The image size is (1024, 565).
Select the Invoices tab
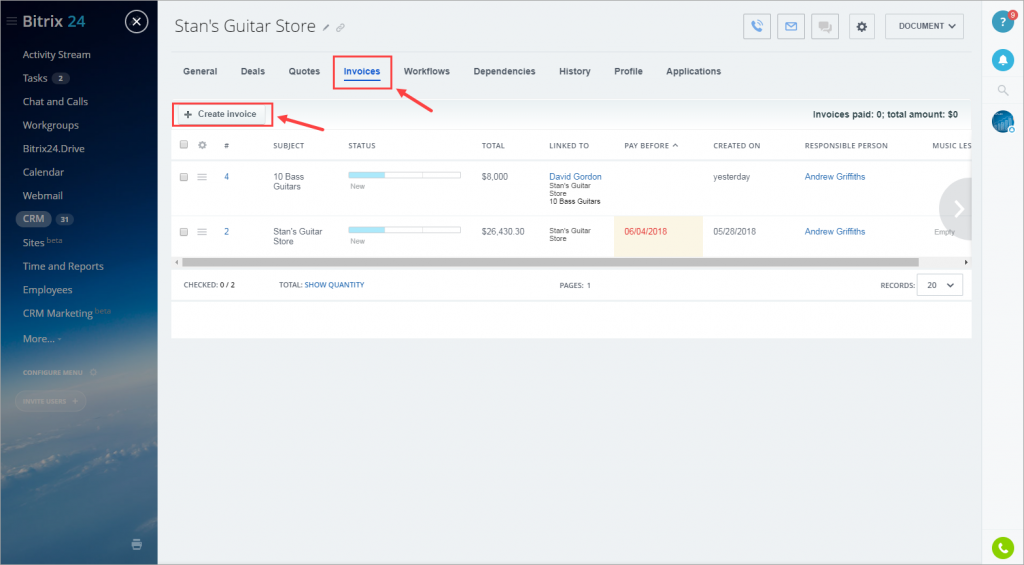click(x=362, y=71)
